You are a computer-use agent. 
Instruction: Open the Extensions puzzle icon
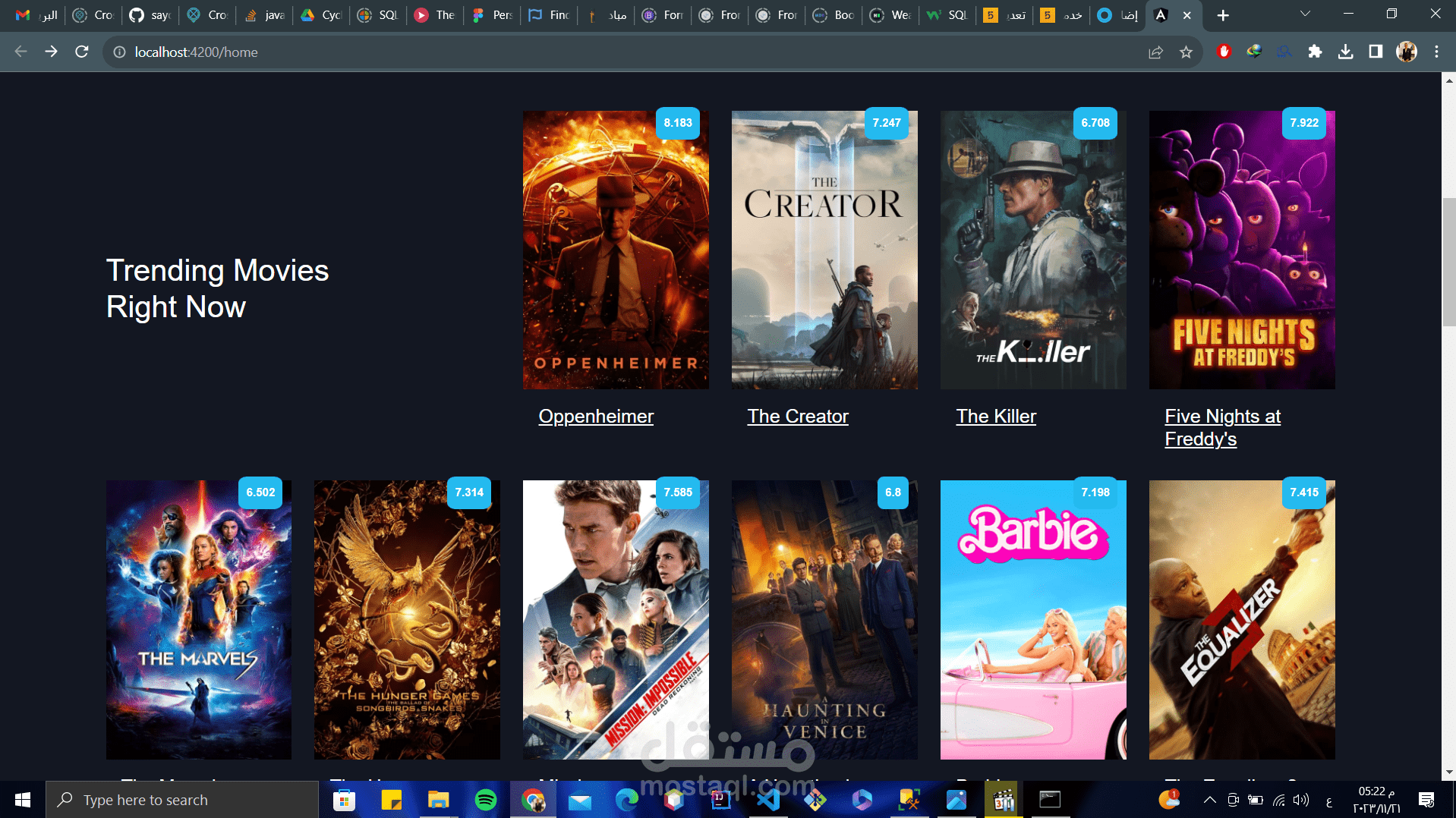pyautogui.click(x=1315, y=52)
